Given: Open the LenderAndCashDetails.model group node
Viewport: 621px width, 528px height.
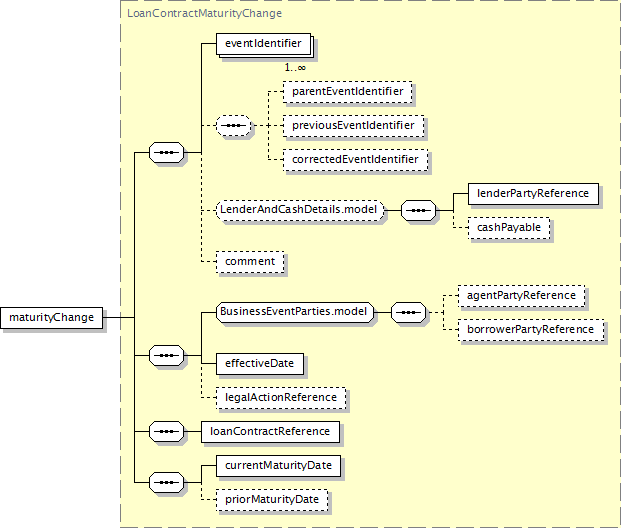Looking at the screenshot, I should (x=301, y=211).
